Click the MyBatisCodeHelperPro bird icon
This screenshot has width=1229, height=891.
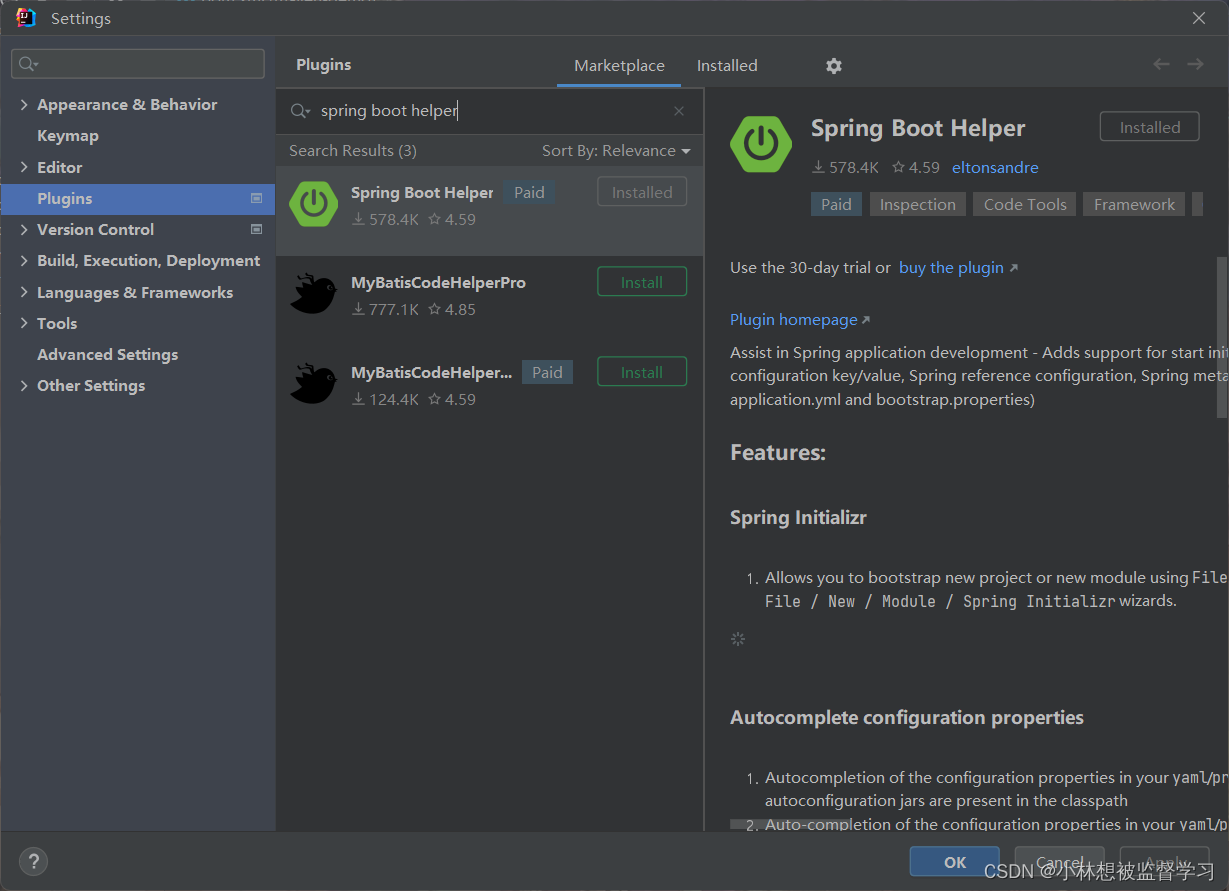coord(313,294)
